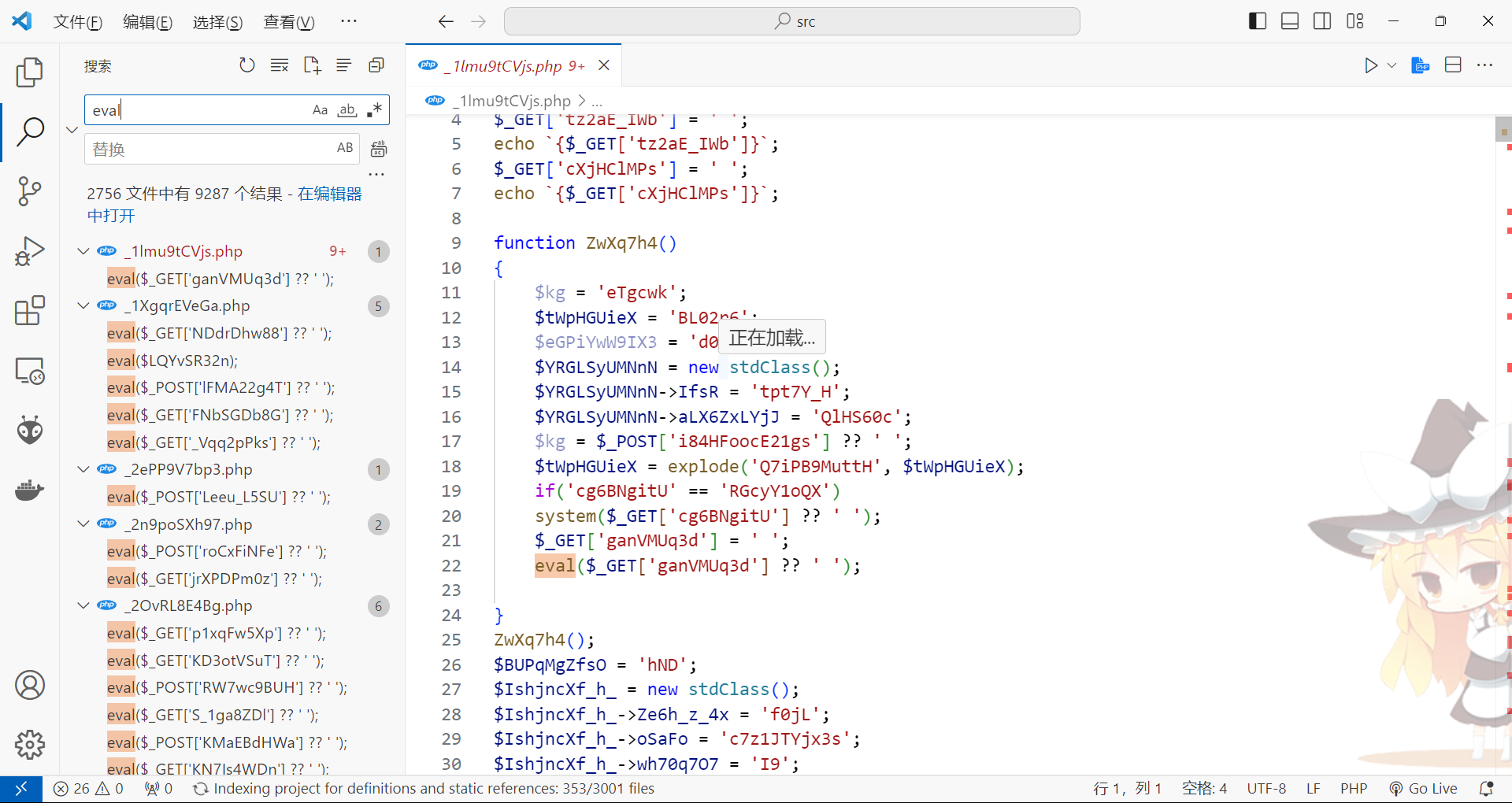The image size is (1512, 803).
Task: Collapse _1lmu9tCVjs.php results
Action: pos(83,251)
